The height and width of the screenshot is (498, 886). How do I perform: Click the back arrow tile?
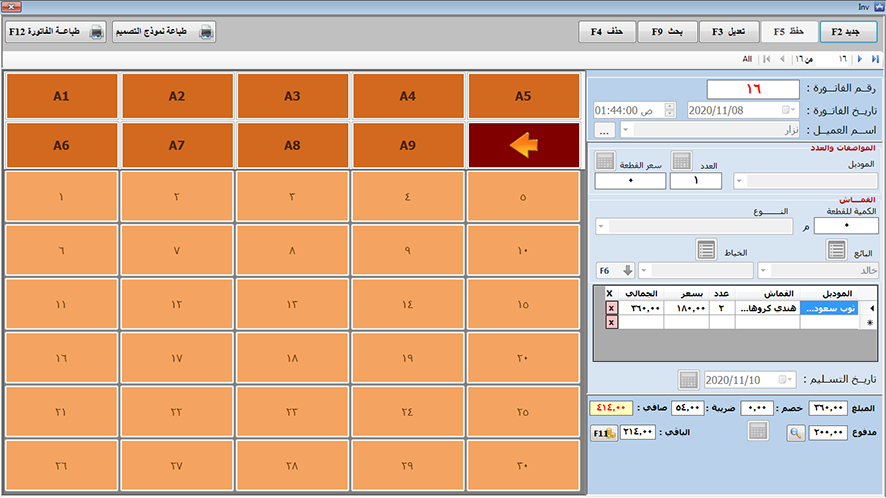pyautogui.click(x=524, y=146)
